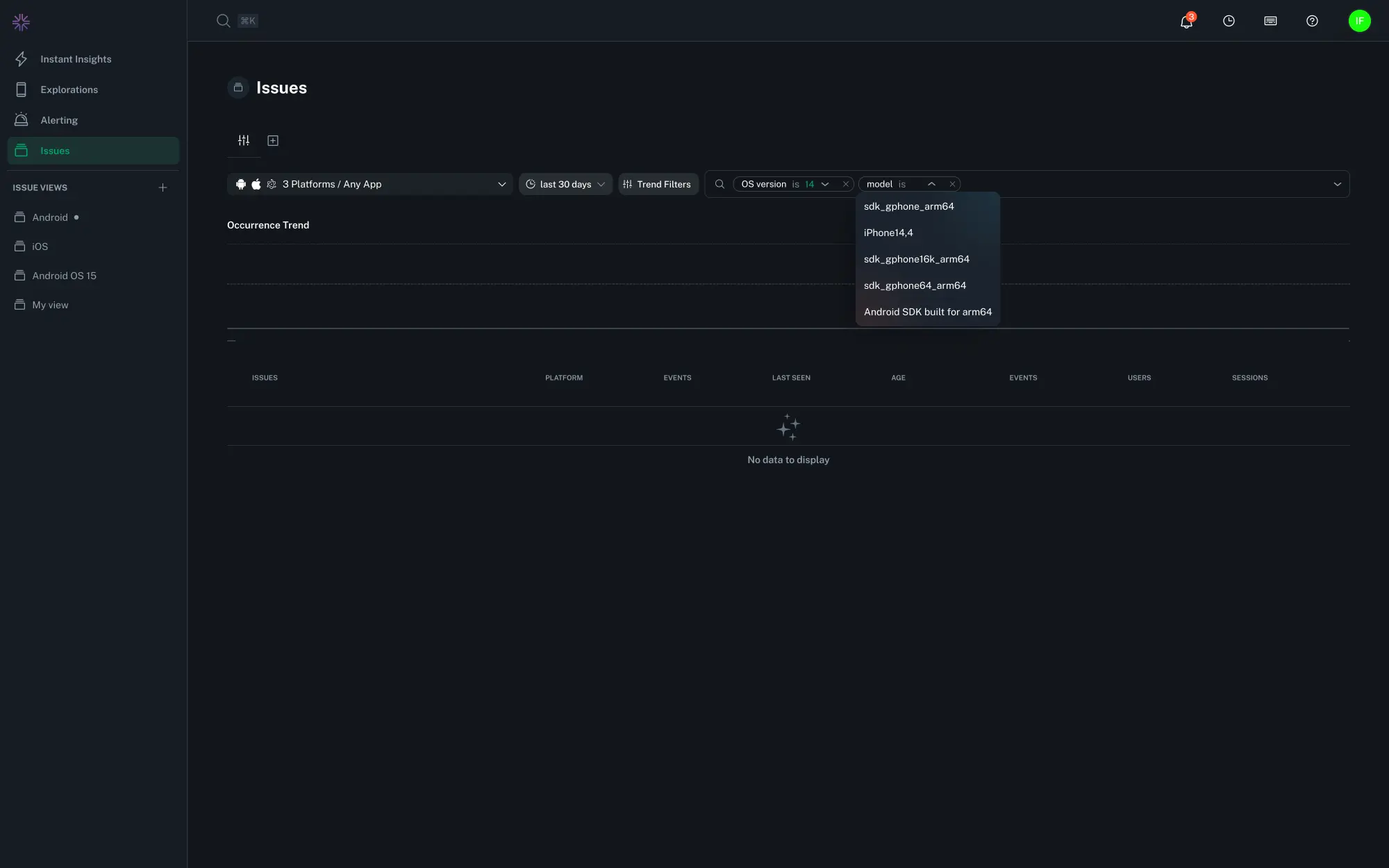The width and height of the screenshot is (1389, 868).
Task: Switch to the iOS issue view
Action: (40, 247)
